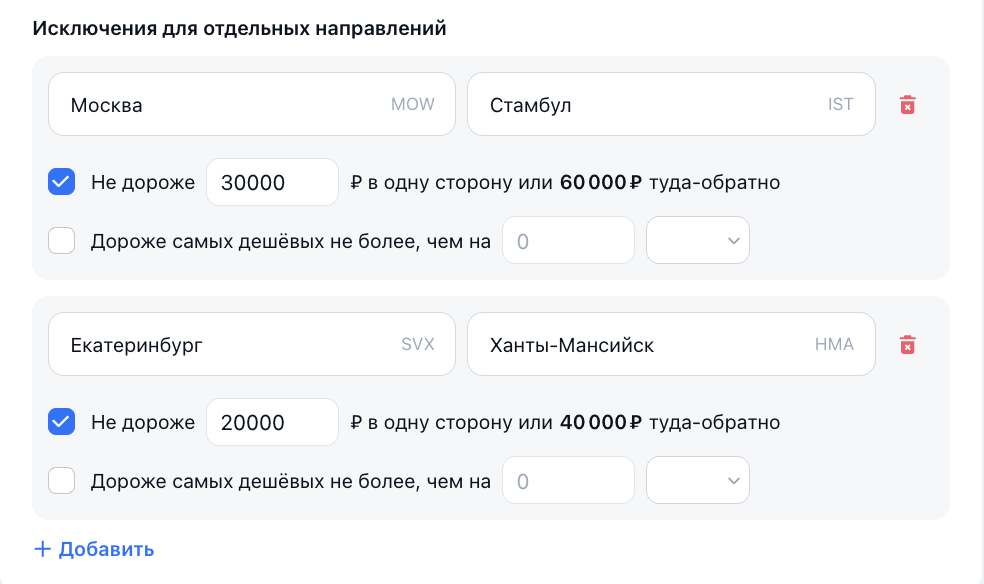Image resolution: width=984 pixels, height=584 pixels.
Task: Uncheck 'Не дороже' for Москва–Стамбул route
Action: [x=62, y=182]
